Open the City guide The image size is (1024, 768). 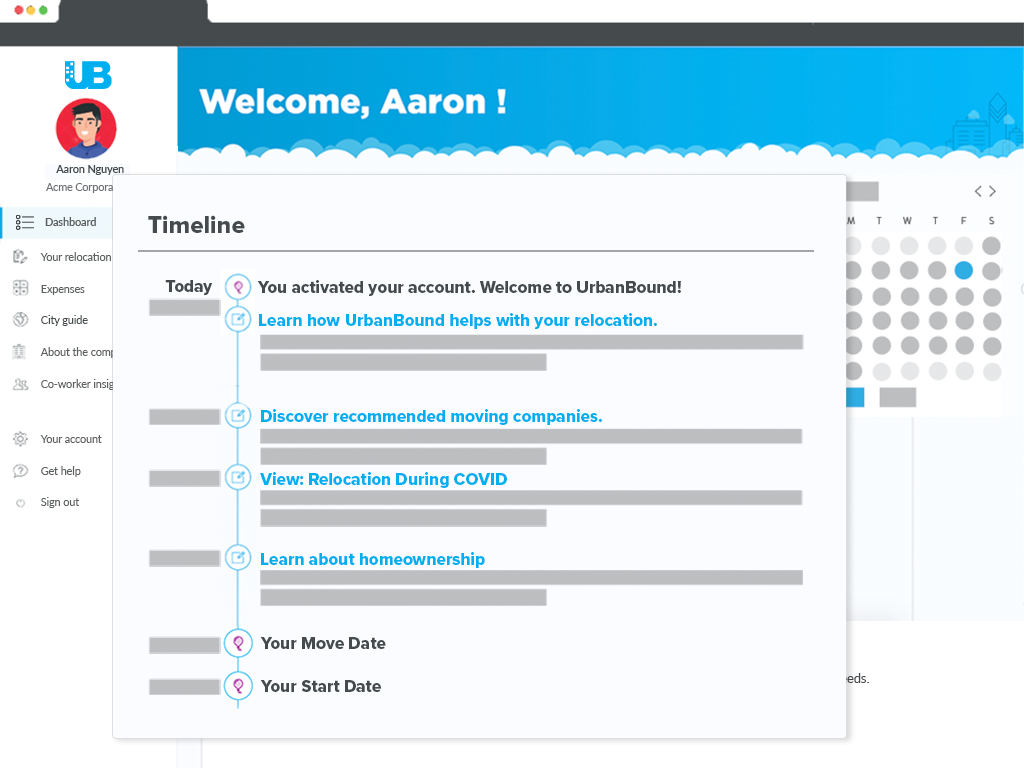[64, 320]
